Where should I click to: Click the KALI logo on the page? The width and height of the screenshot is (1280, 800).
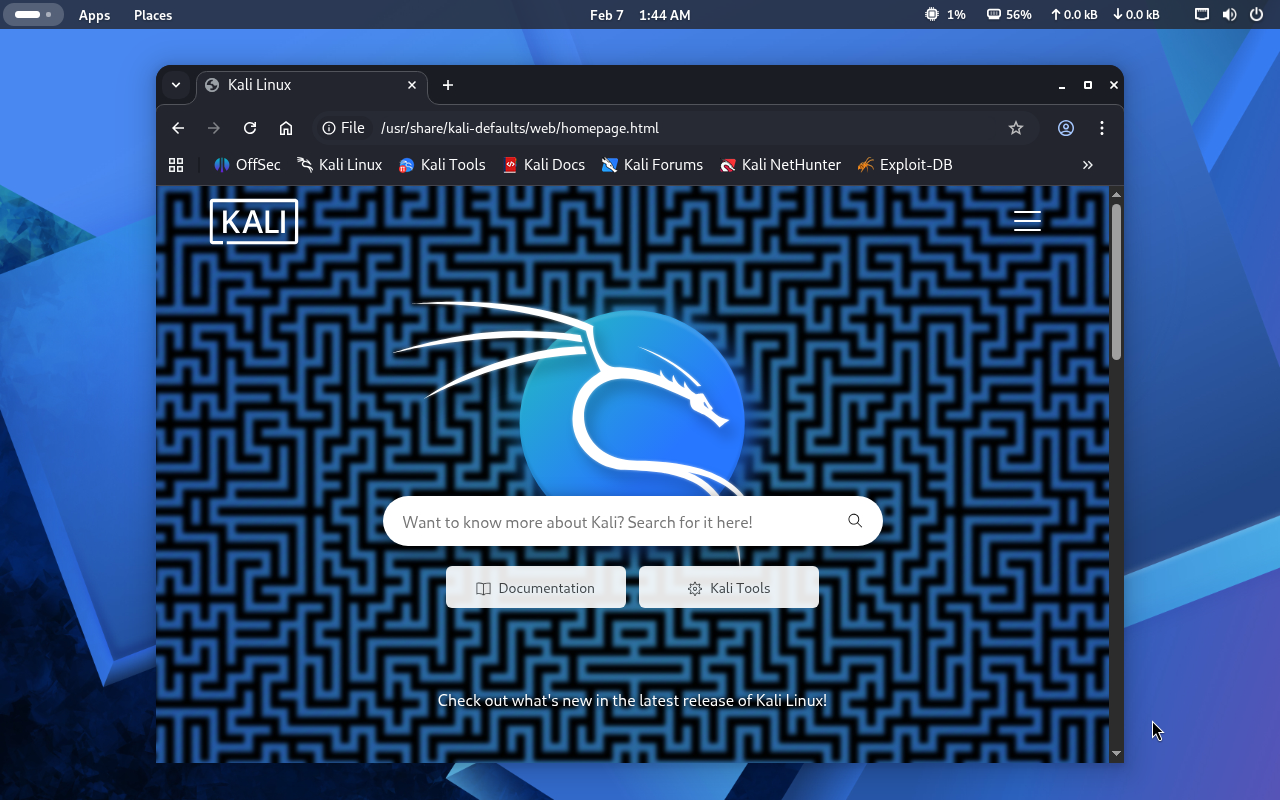[254, 221]
